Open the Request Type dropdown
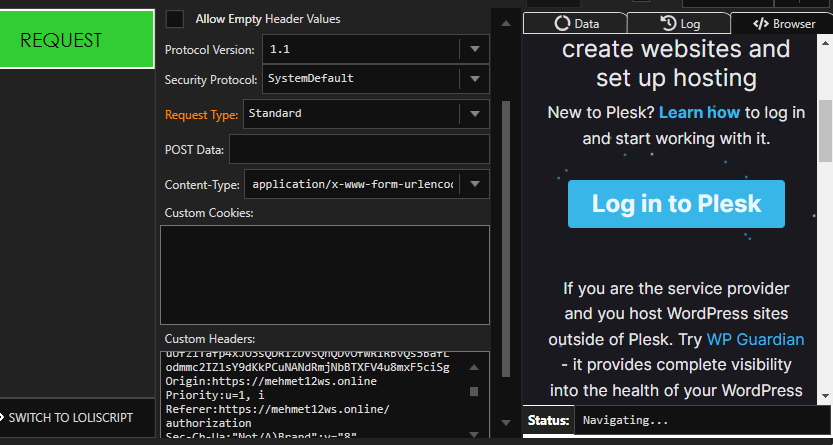Viewport: 833px width, 445px height. tap(366, 114)
